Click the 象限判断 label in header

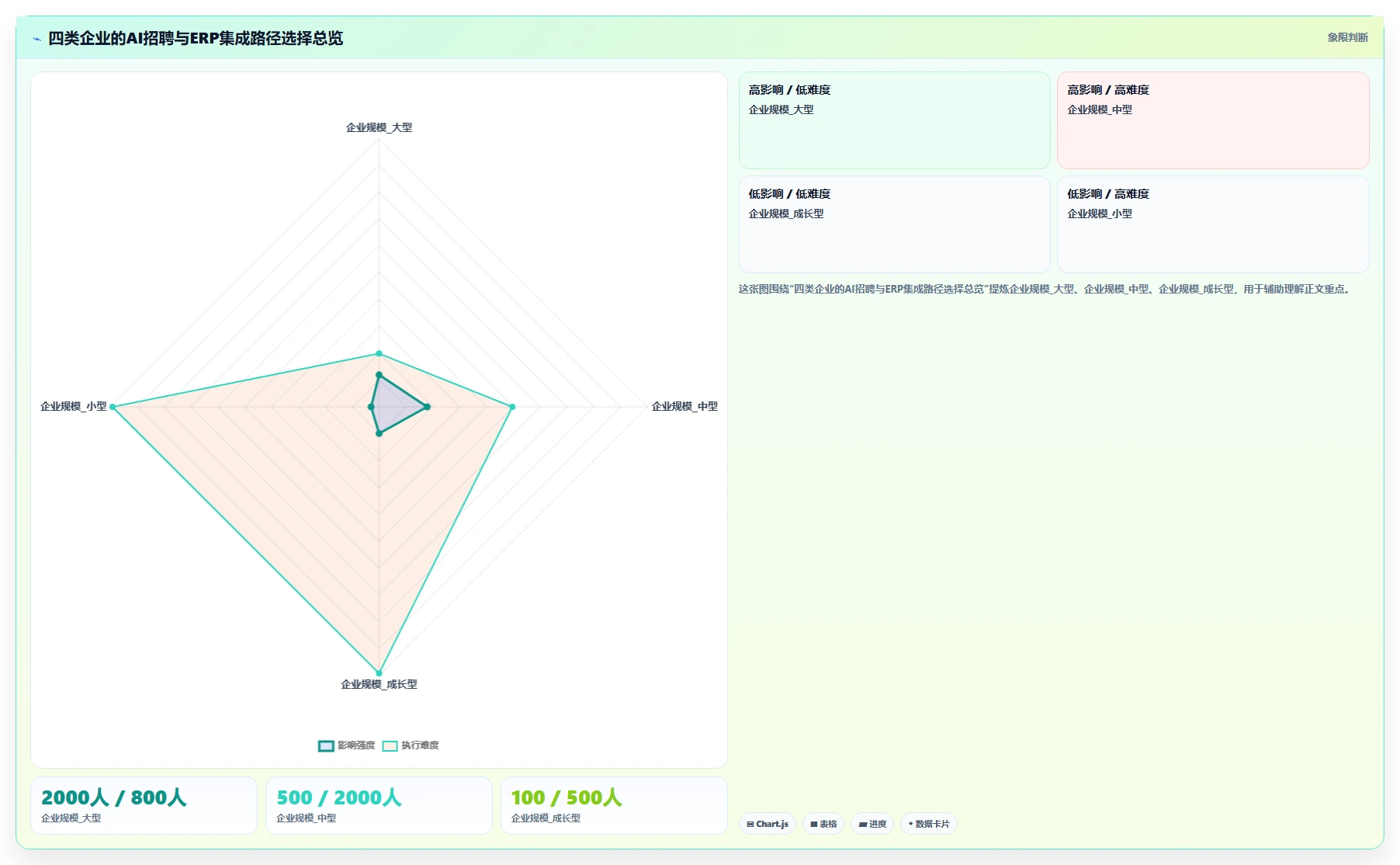pos(1347,37)
